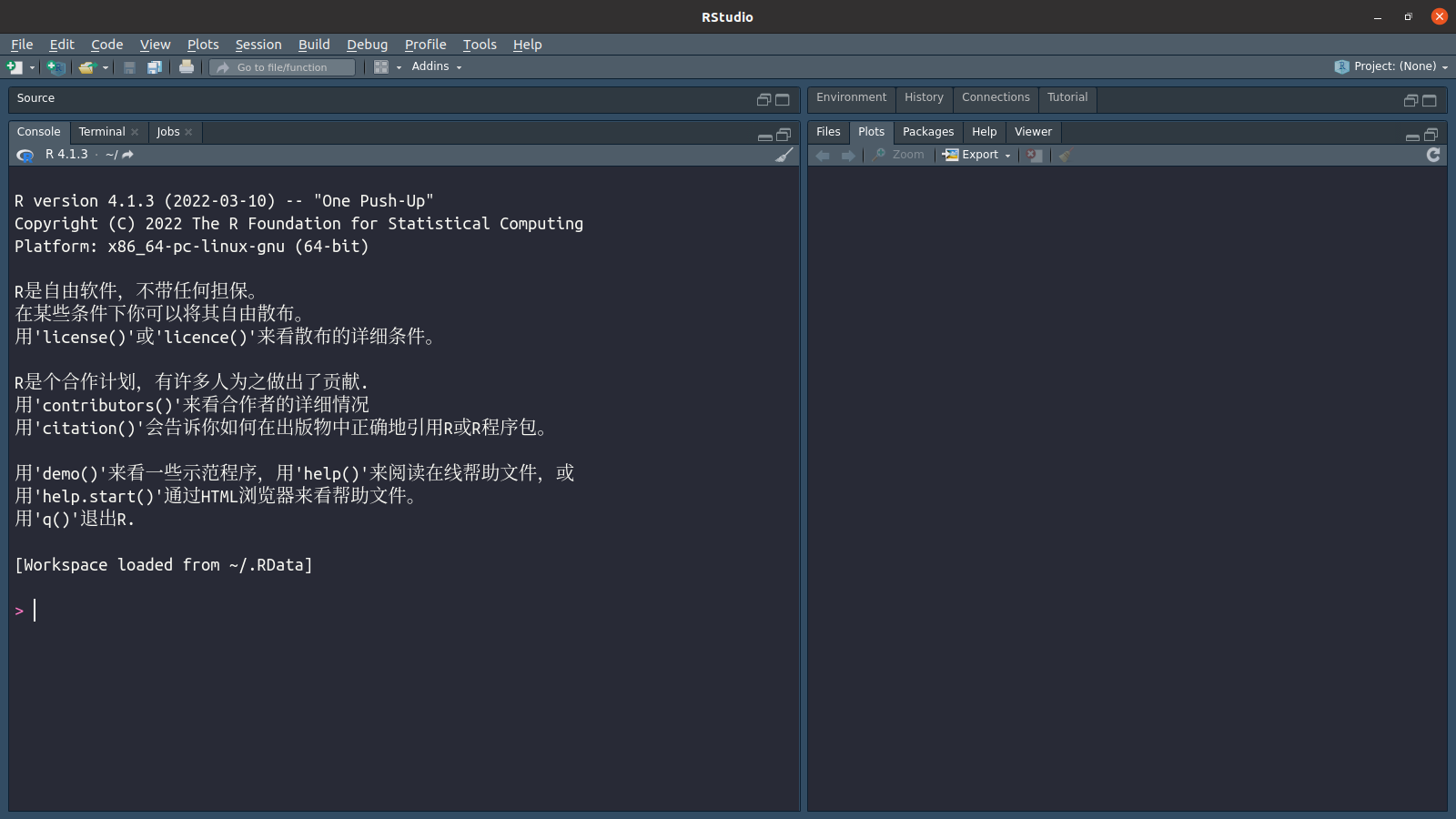This screenshot has width=1456, height=819.
Task: Open the Workspace Panes dropdown arrow
Action: (399, 67)
